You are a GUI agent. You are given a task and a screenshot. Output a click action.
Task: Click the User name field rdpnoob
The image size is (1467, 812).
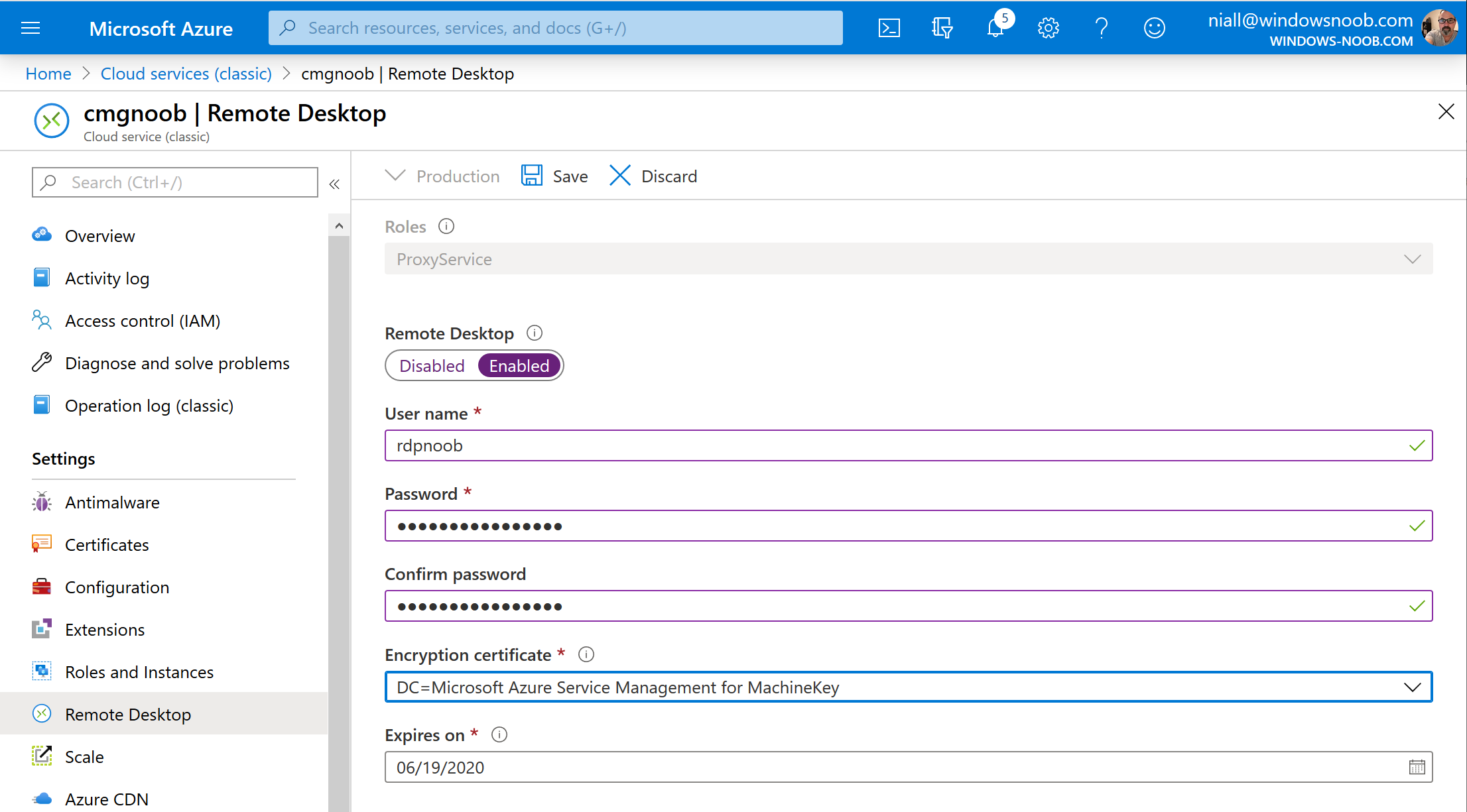(909, 445)
